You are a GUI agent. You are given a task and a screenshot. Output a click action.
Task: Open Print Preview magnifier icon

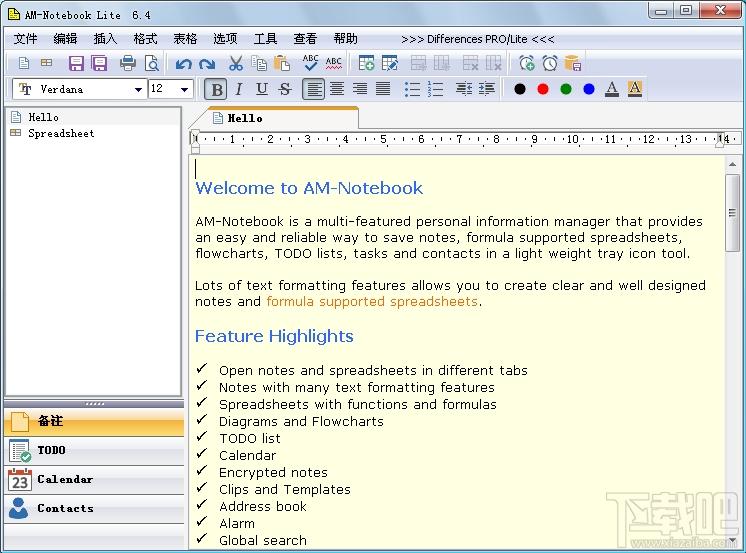point(152,63)
